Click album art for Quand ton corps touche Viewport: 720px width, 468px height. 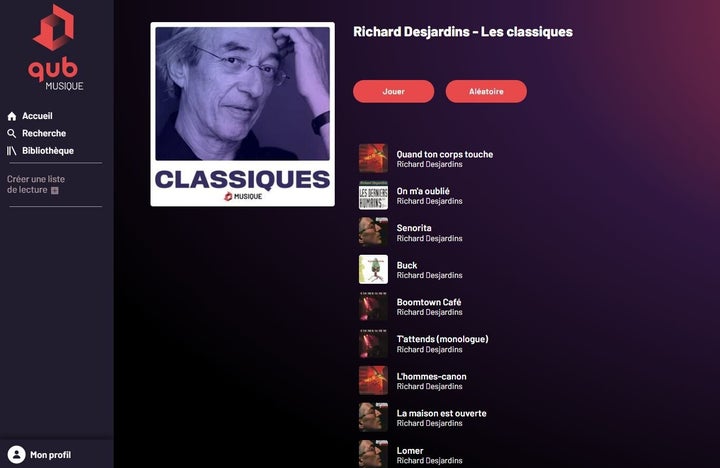click(373, 158)
